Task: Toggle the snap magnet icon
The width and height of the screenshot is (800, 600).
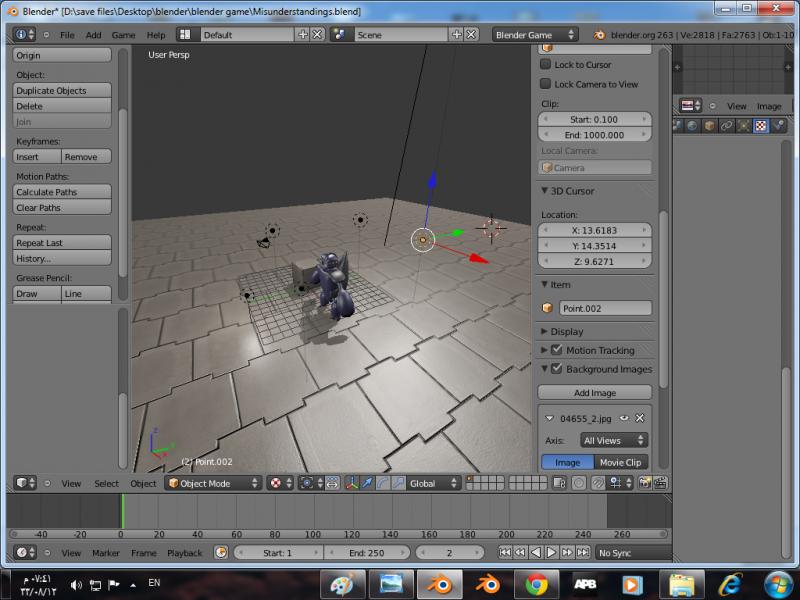Action: point(598,483)
